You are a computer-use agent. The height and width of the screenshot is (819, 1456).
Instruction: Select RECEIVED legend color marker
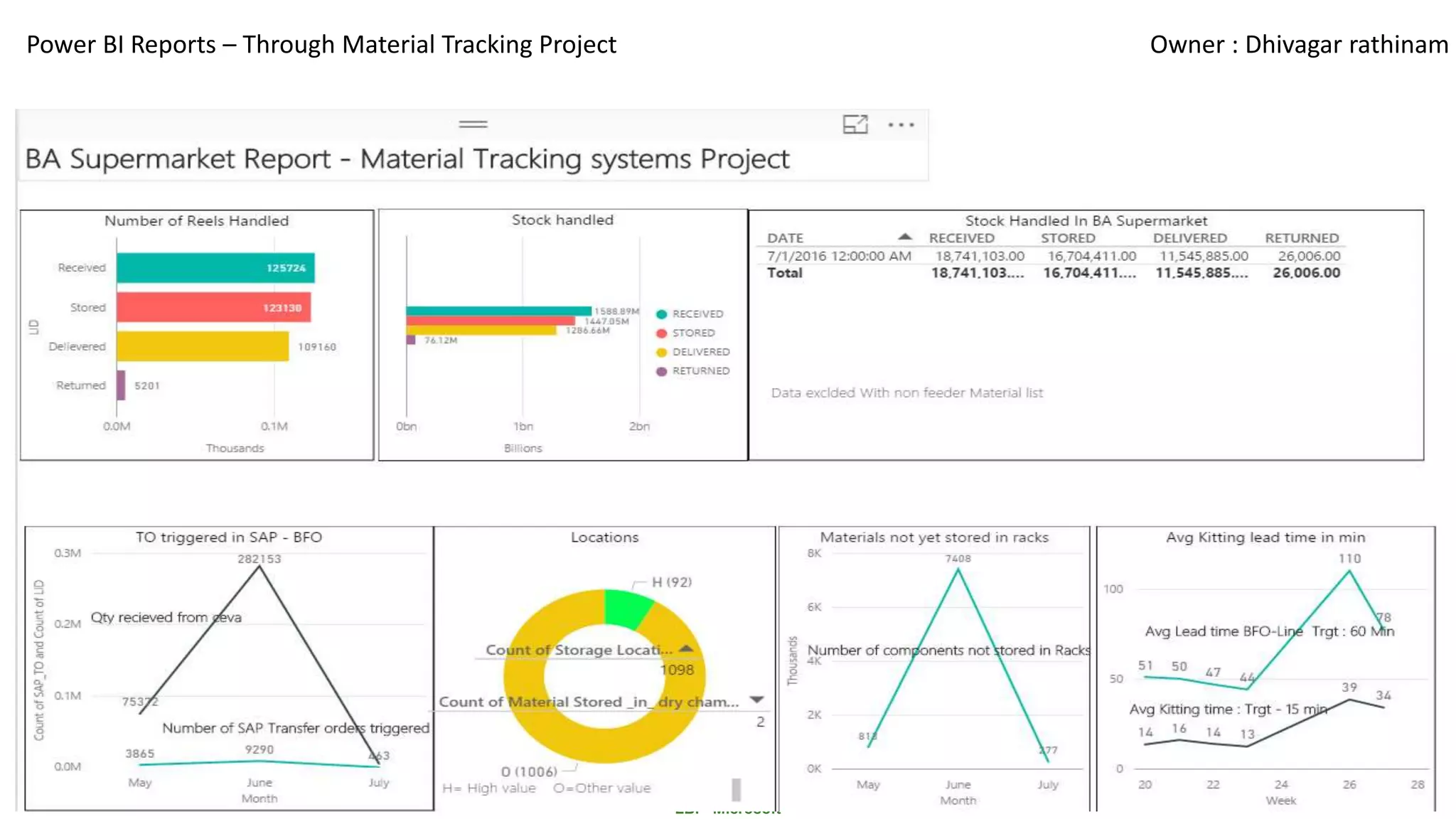[661, 314]
